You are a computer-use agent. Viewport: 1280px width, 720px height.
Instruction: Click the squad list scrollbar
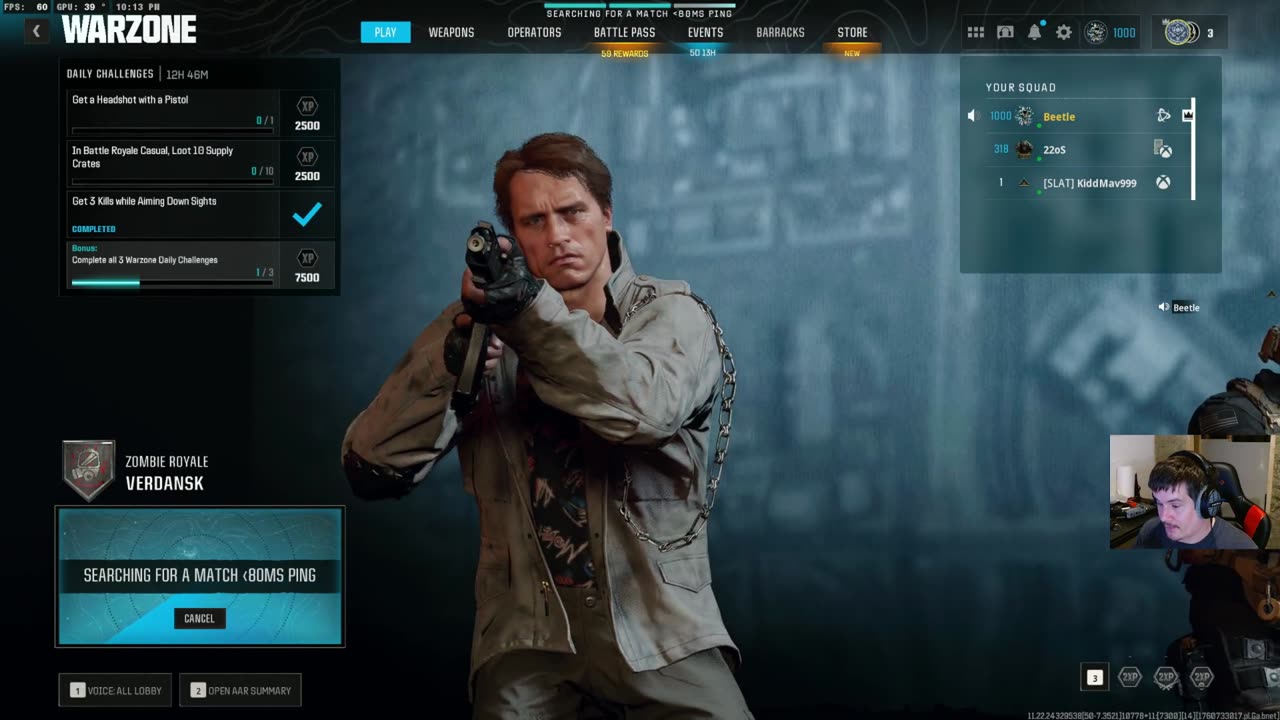tap(1193, 148)
